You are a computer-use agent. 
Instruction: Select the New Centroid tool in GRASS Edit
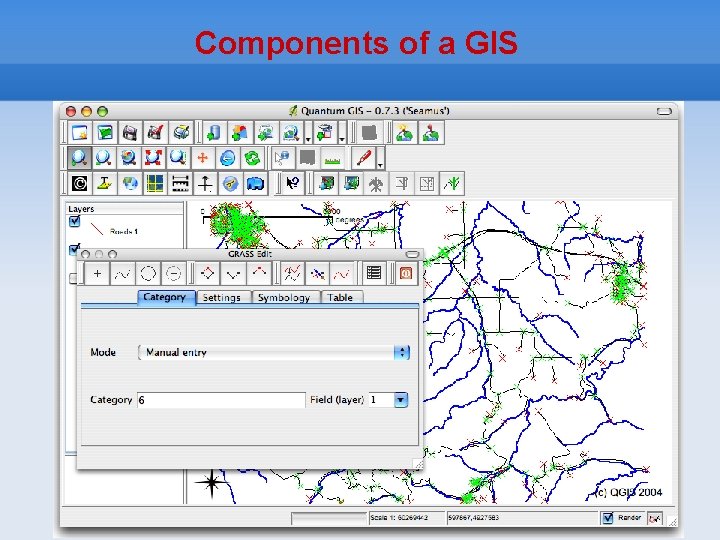[x=173, y=273]
